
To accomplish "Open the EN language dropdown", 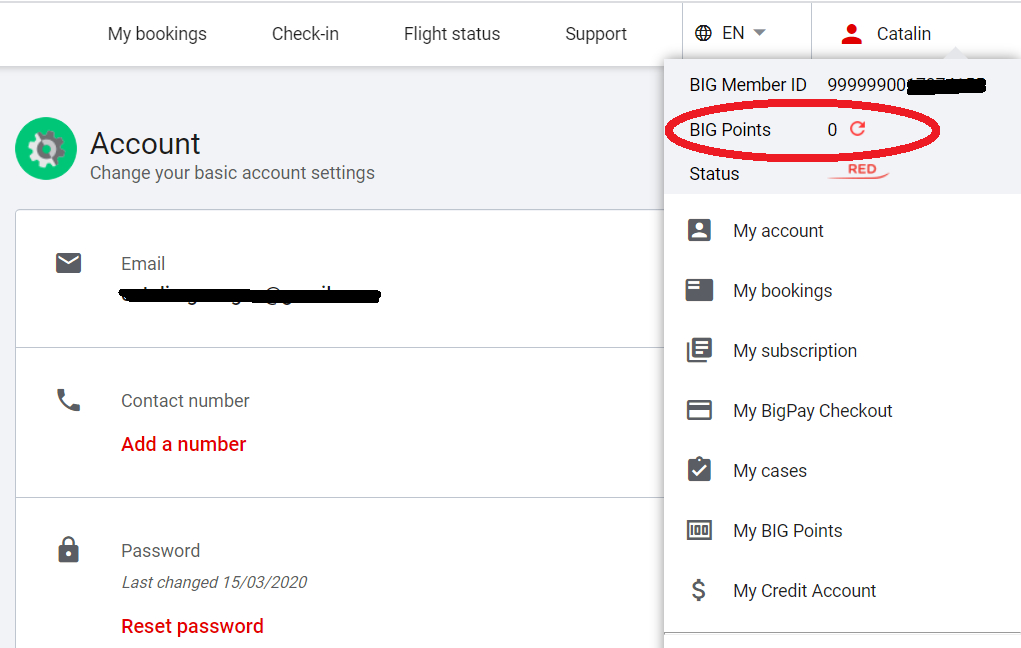I will tap(745, 33).
